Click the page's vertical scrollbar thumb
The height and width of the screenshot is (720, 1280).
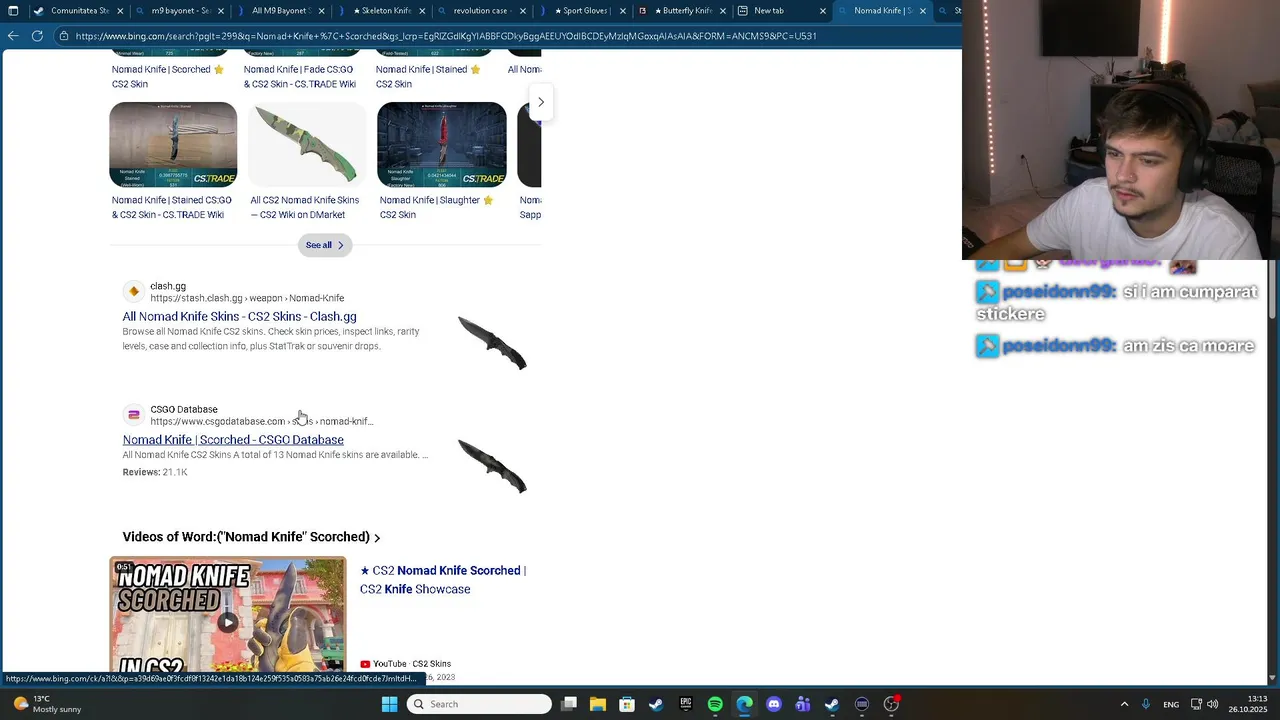pyautogui.click(x=1274, y=290)
